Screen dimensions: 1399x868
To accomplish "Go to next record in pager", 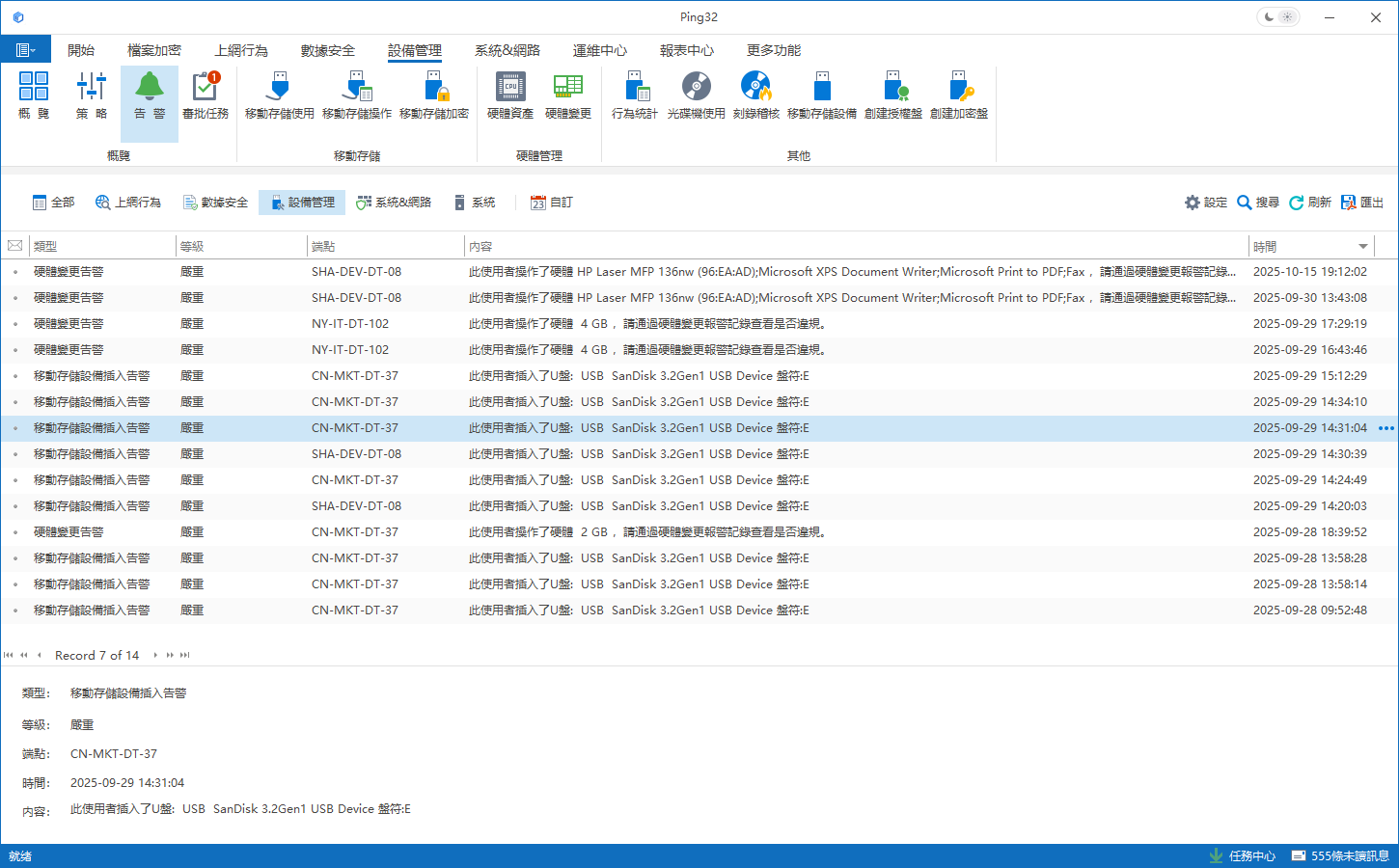I will (155, 656).
